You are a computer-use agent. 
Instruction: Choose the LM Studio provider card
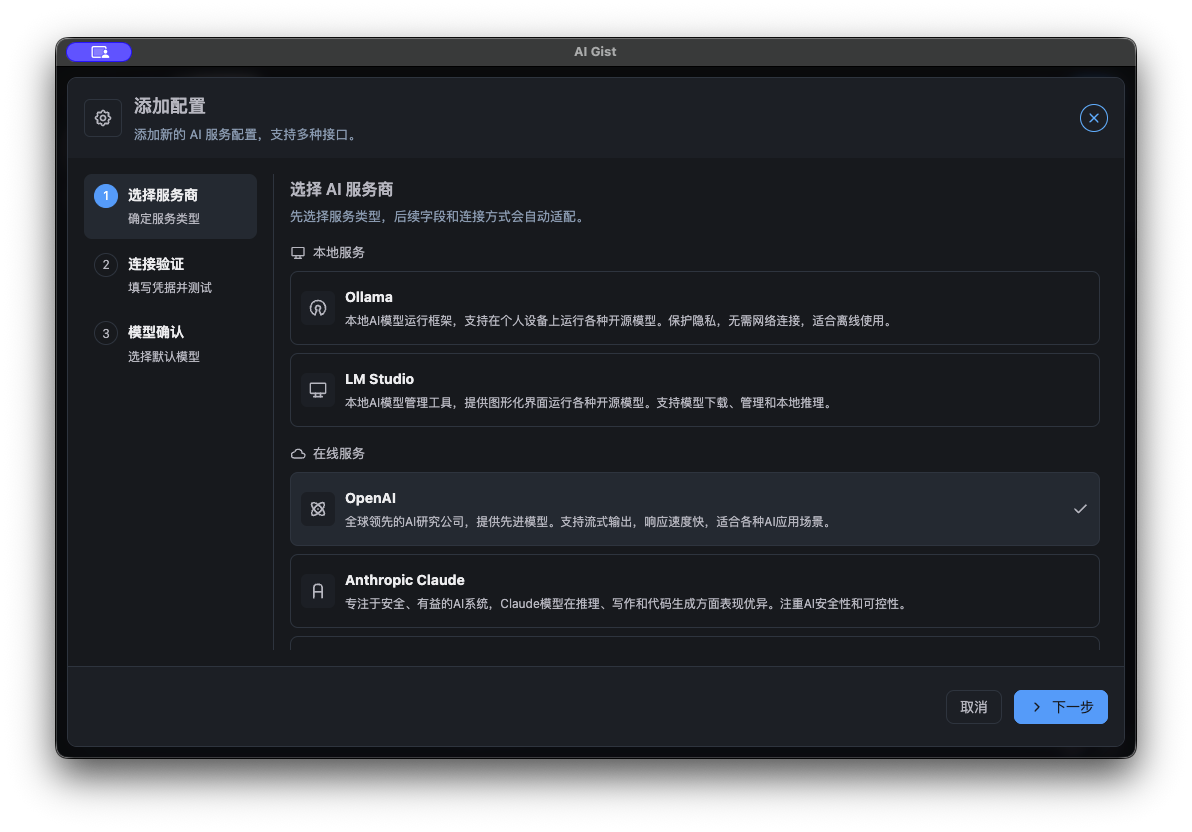pyautogui.click(x=694, y=390)
